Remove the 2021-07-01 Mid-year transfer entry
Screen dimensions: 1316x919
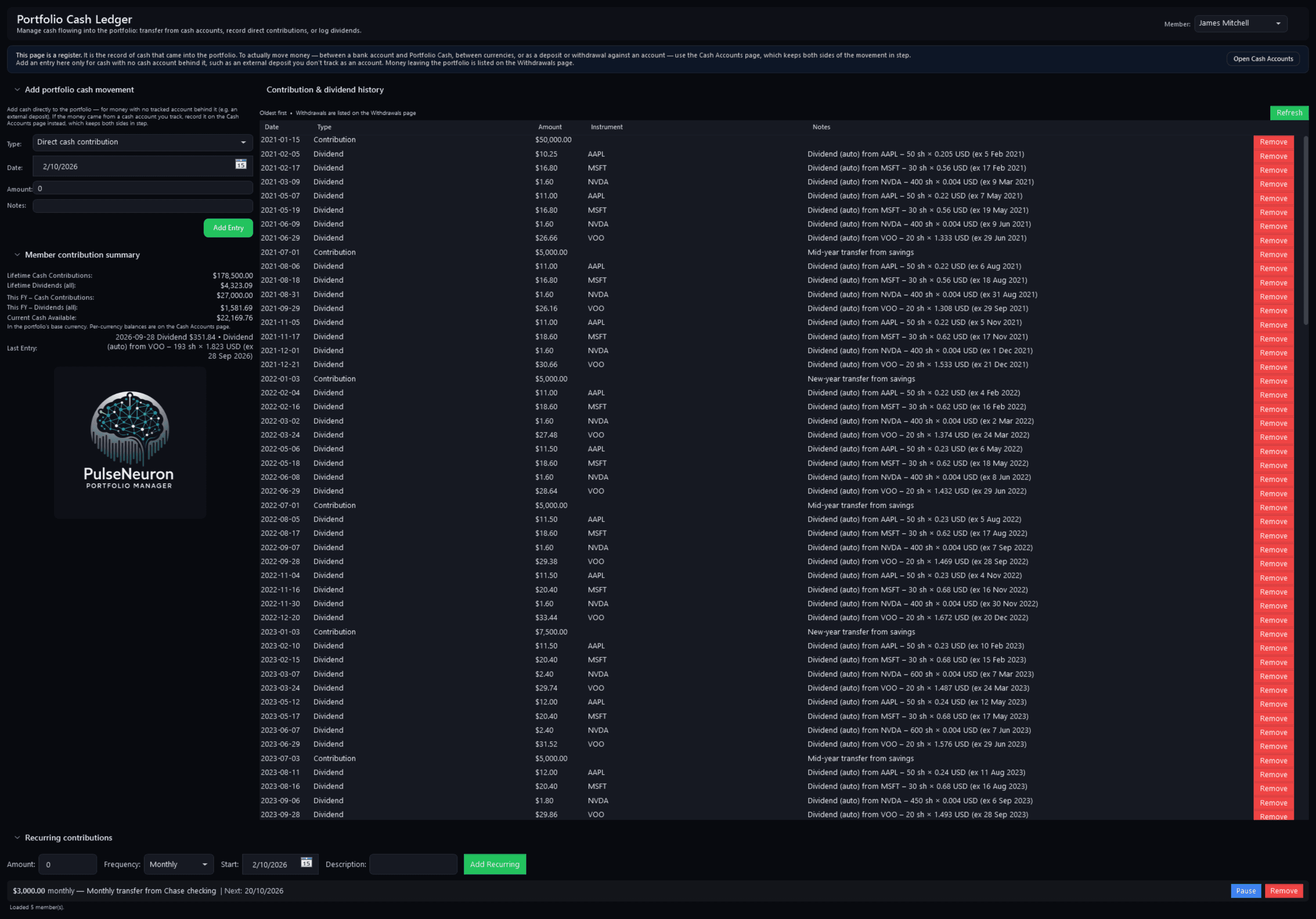coord(1273,254)
